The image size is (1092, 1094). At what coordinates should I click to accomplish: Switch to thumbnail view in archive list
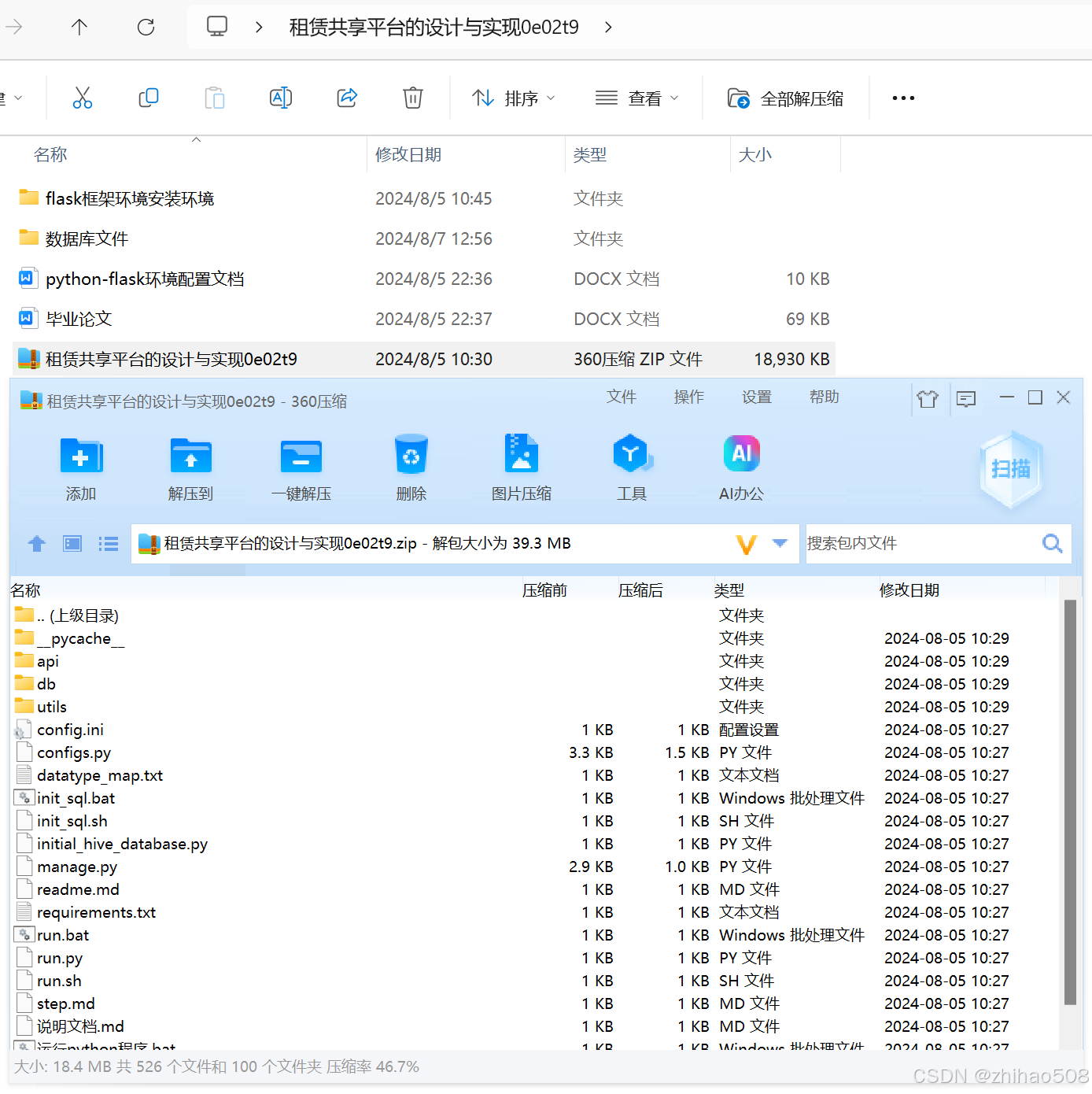(x=72, y=543)
